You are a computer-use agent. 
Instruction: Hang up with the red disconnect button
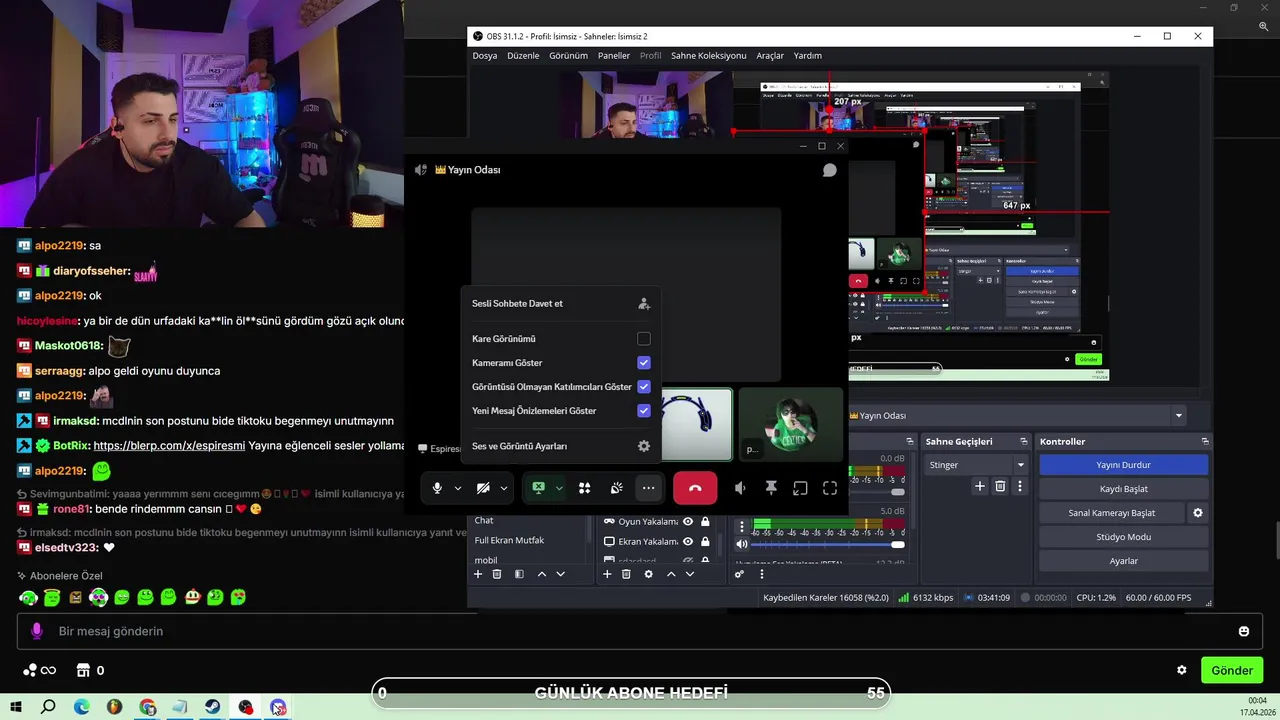695,488
